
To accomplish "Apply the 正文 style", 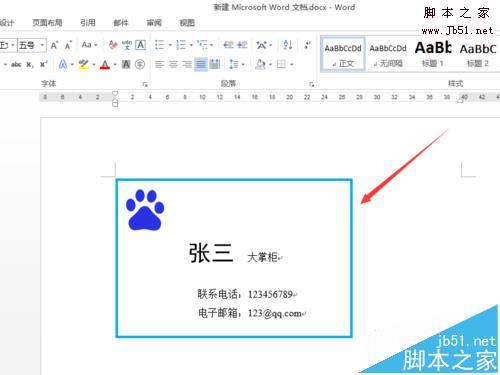I will tap(343, 54).
